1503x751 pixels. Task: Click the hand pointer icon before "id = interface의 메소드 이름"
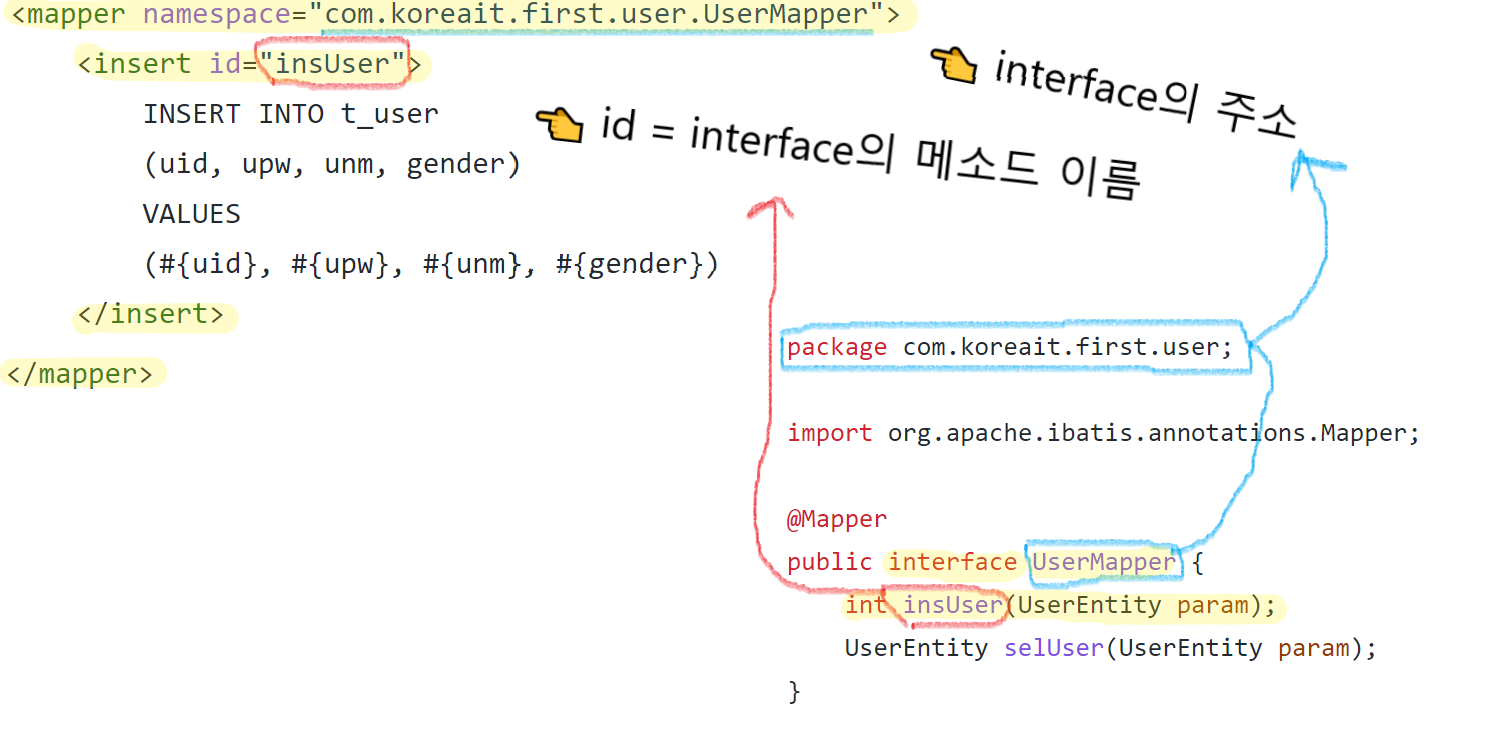click(557, 127)
